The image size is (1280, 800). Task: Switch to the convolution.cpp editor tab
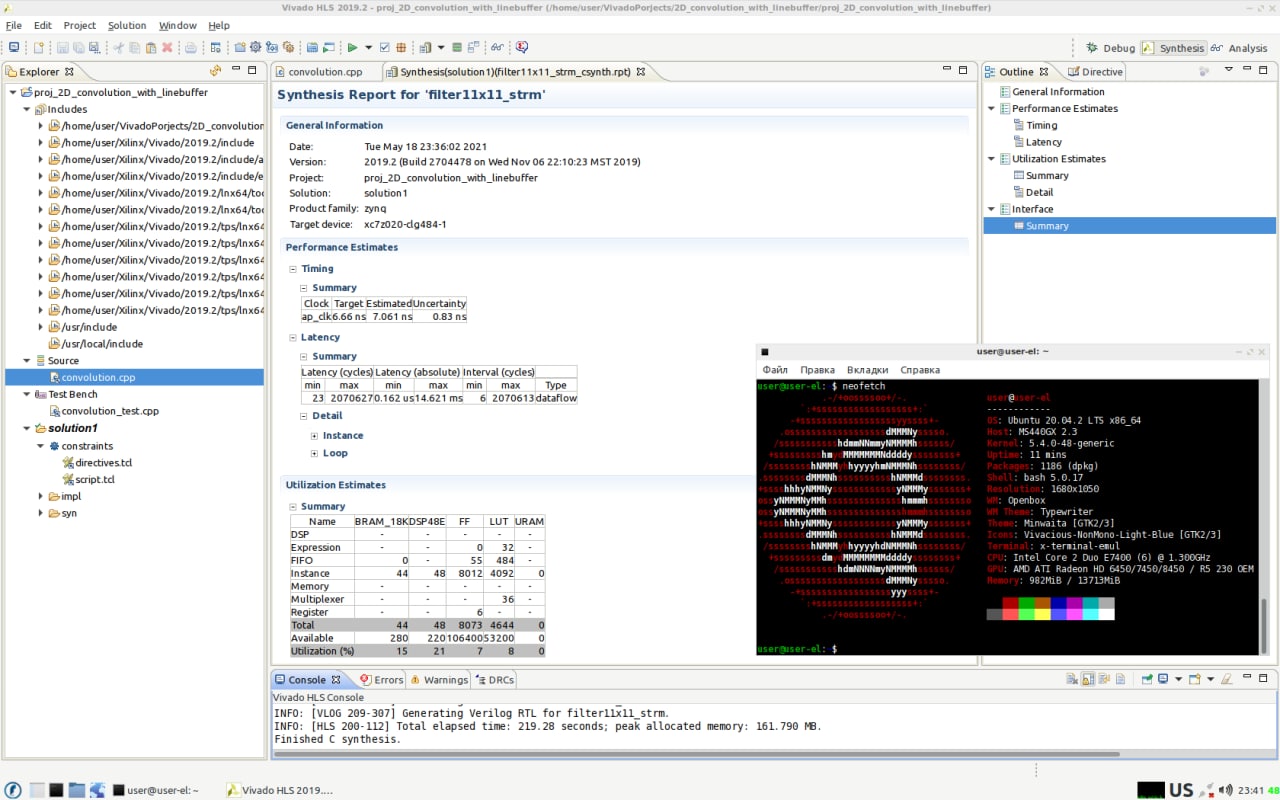[x=325, y=72]
